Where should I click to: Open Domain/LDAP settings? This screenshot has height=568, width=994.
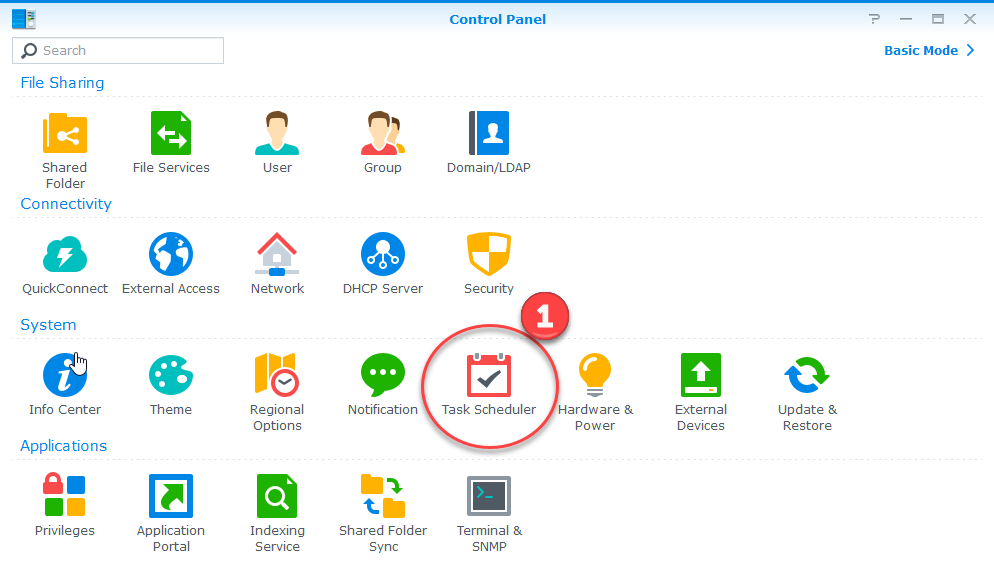(489, 134)
